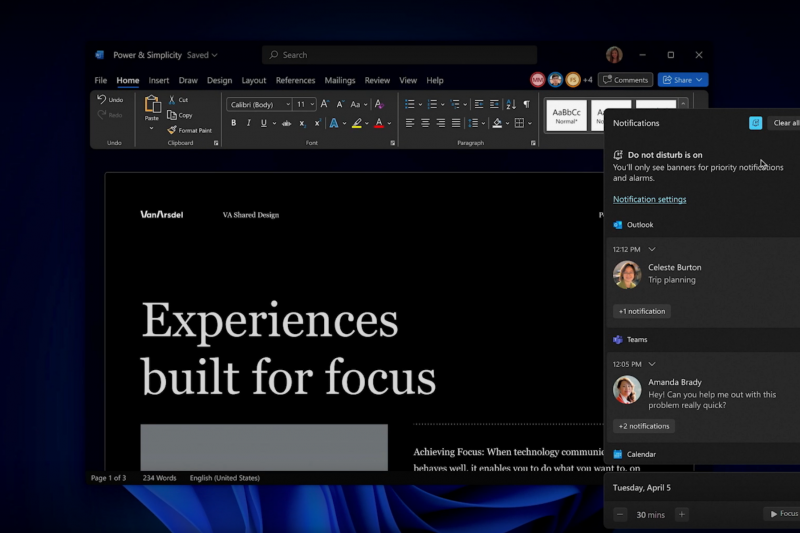Toggle do not disturb in Notifications header
This screenshot has width=800, height=533.
755,123
